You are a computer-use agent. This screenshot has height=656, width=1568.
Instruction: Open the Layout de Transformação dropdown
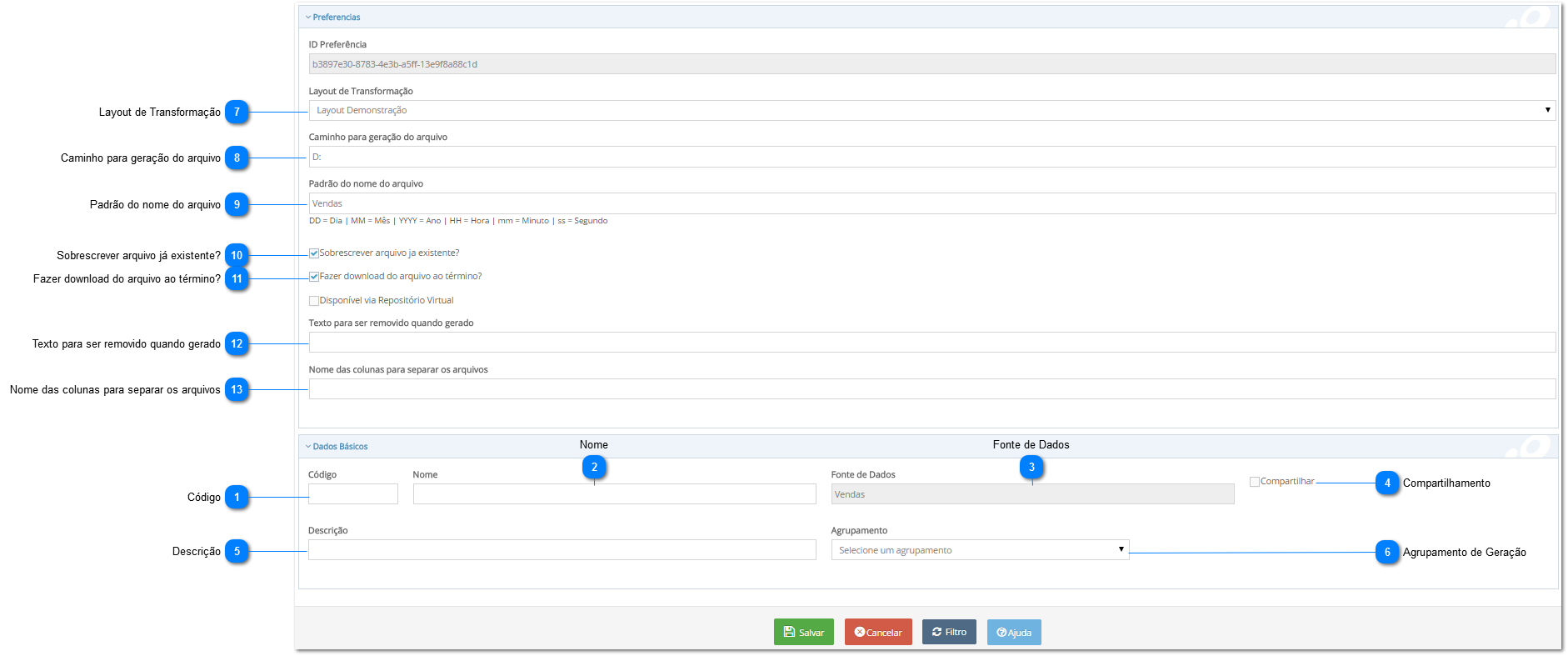click(x=931, y=110)
